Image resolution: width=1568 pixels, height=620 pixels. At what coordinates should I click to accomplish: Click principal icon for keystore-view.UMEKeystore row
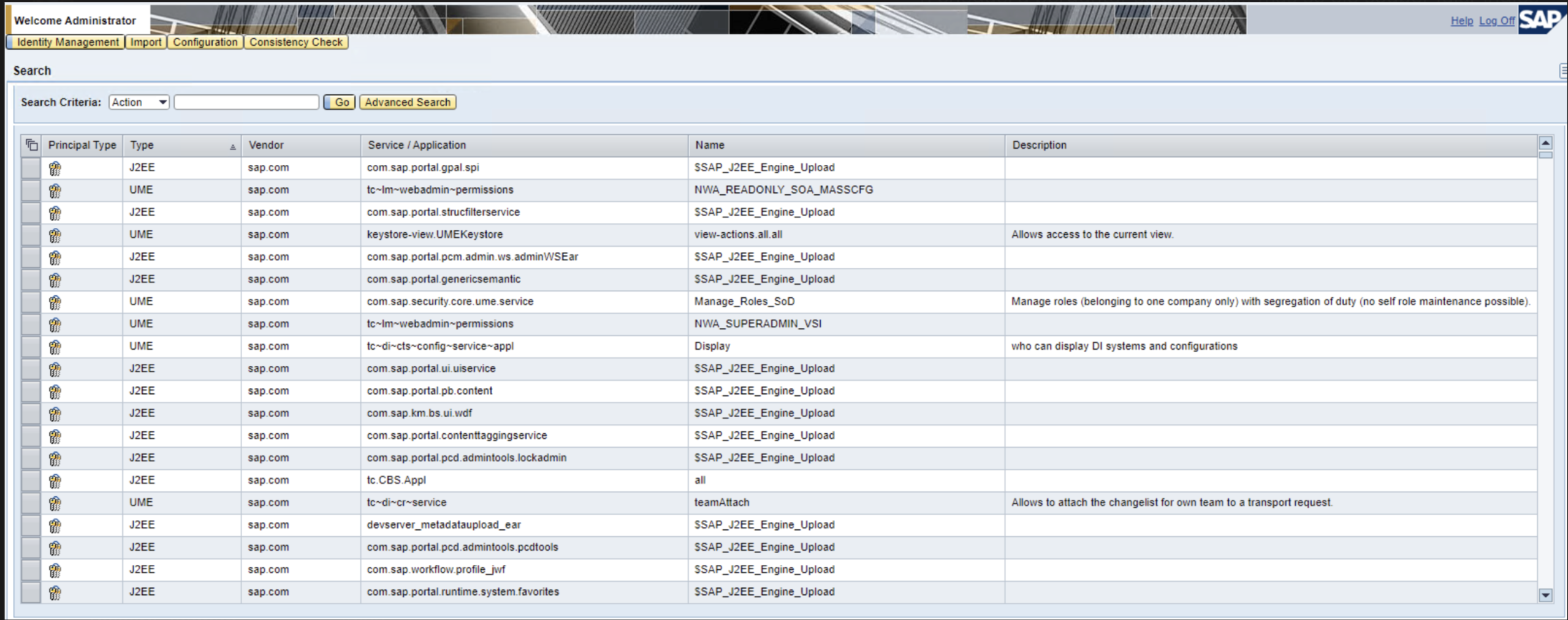point(55,235)
